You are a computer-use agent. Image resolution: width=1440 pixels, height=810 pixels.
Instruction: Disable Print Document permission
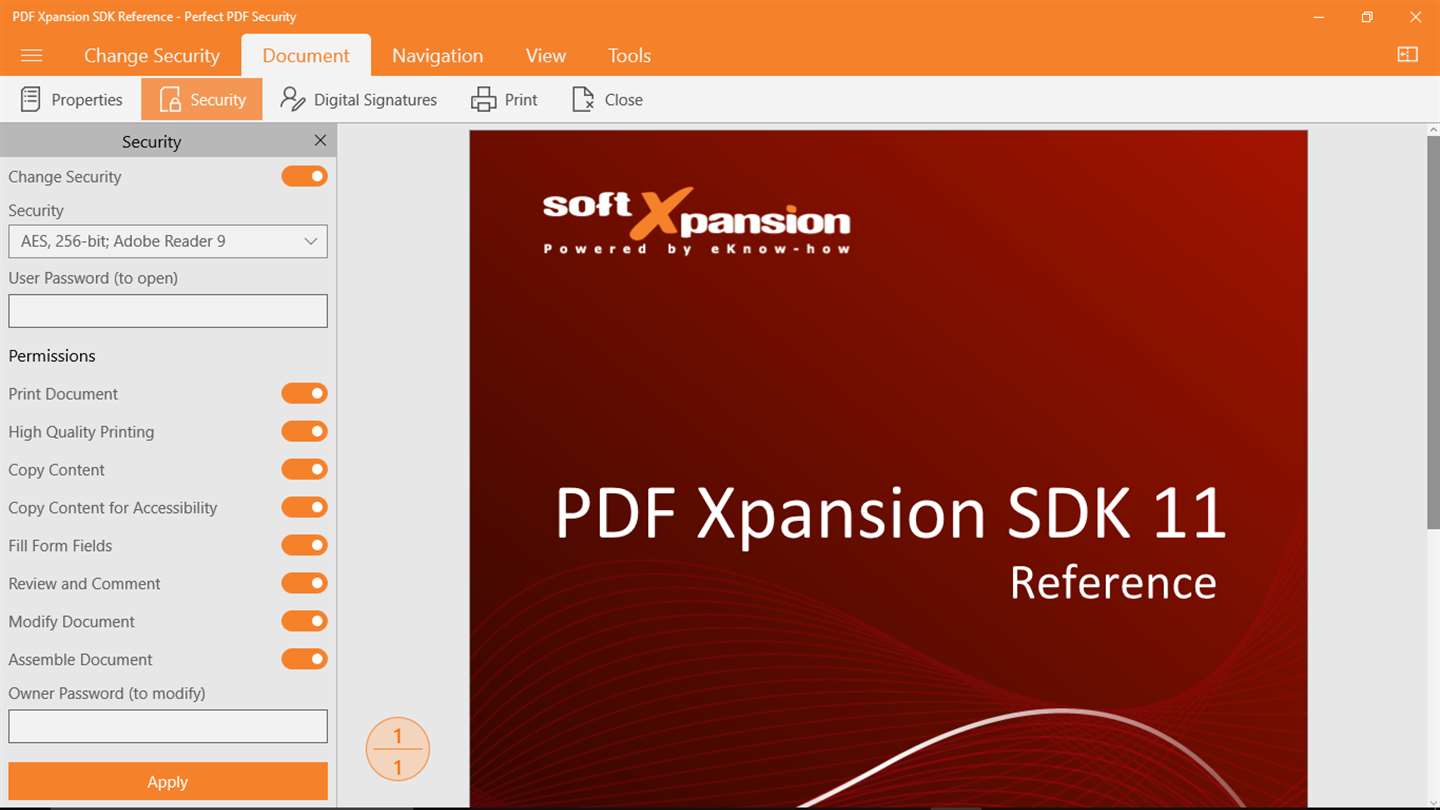tap(304, 394)
